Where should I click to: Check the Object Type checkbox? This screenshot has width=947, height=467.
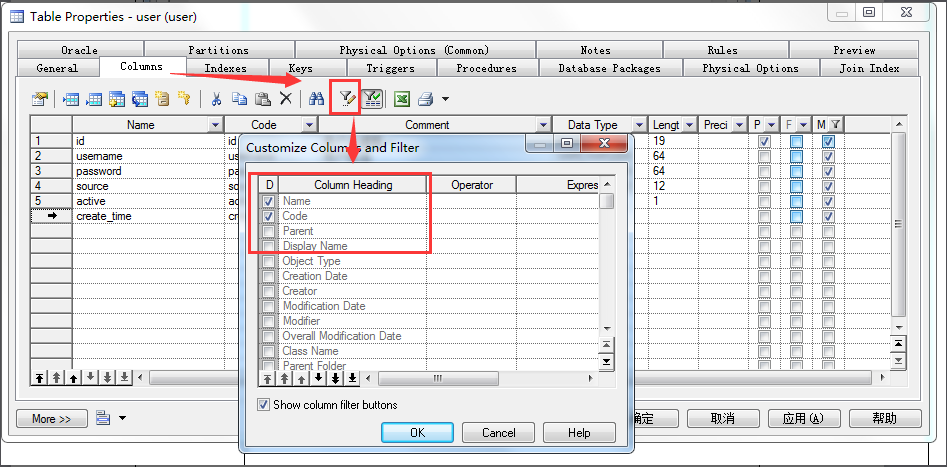pyautogui.click(x=269, y=261)
